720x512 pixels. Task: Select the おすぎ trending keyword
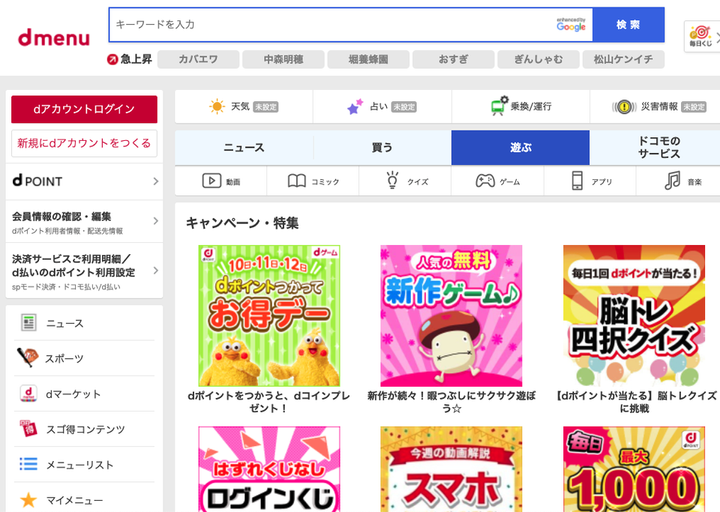tap(453, 59)
